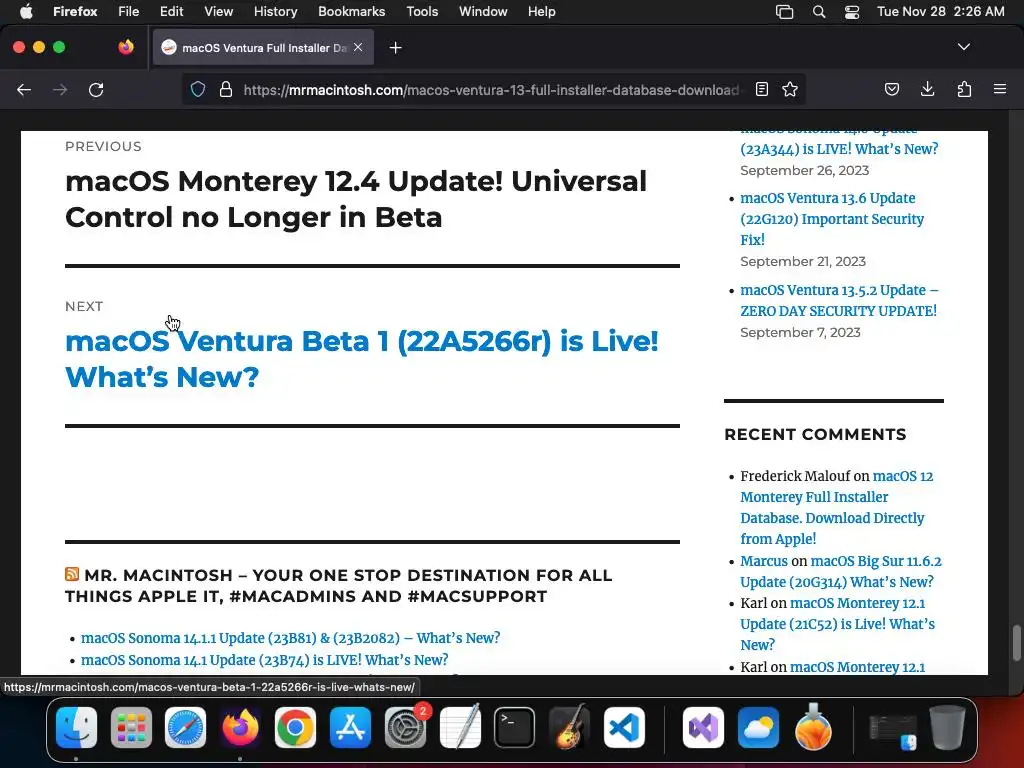Open the View menu
1024x768 pixels.
point(218,12)
